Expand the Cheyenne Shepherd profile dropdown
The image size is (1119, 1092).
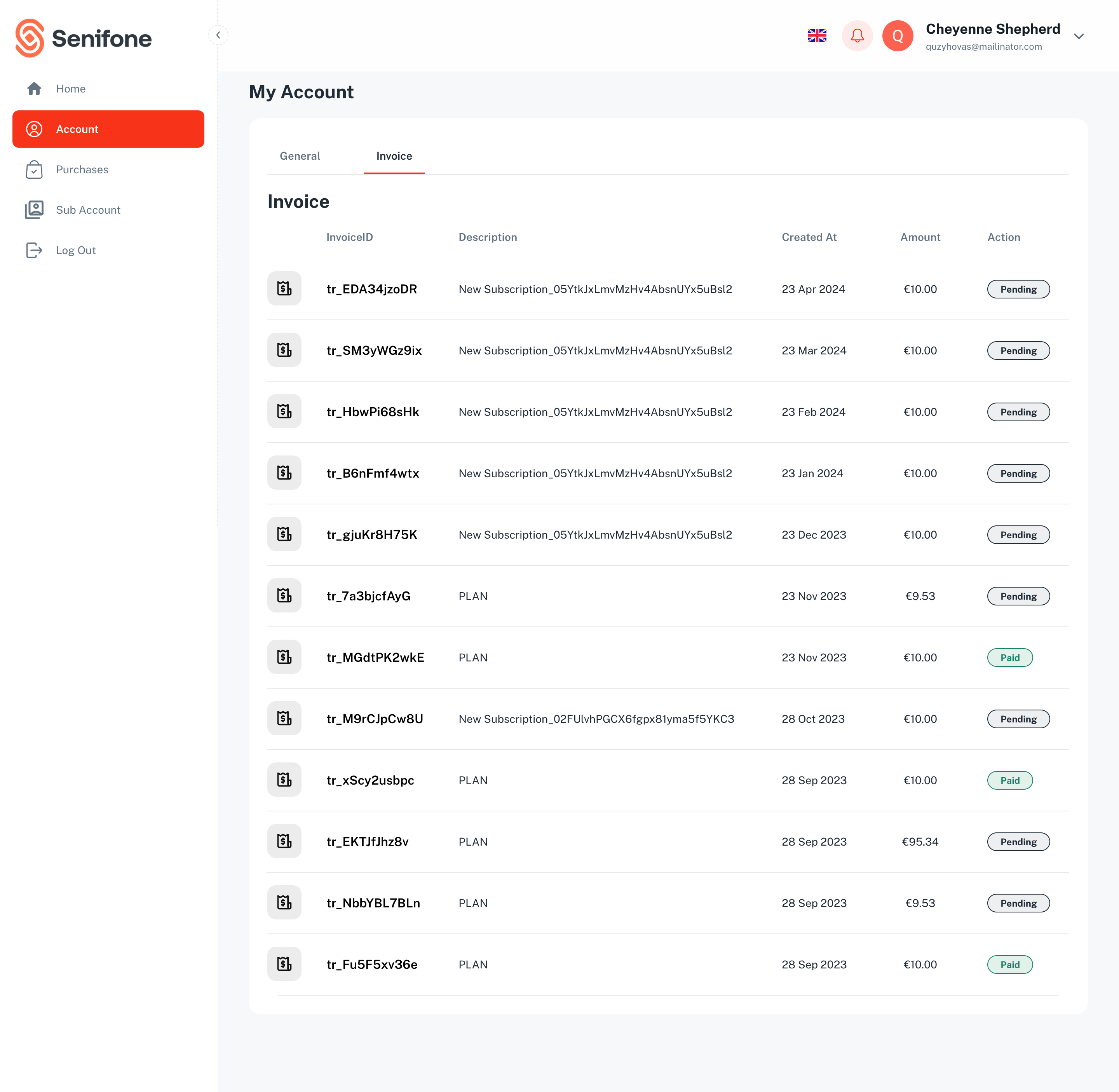(1079, 36)
